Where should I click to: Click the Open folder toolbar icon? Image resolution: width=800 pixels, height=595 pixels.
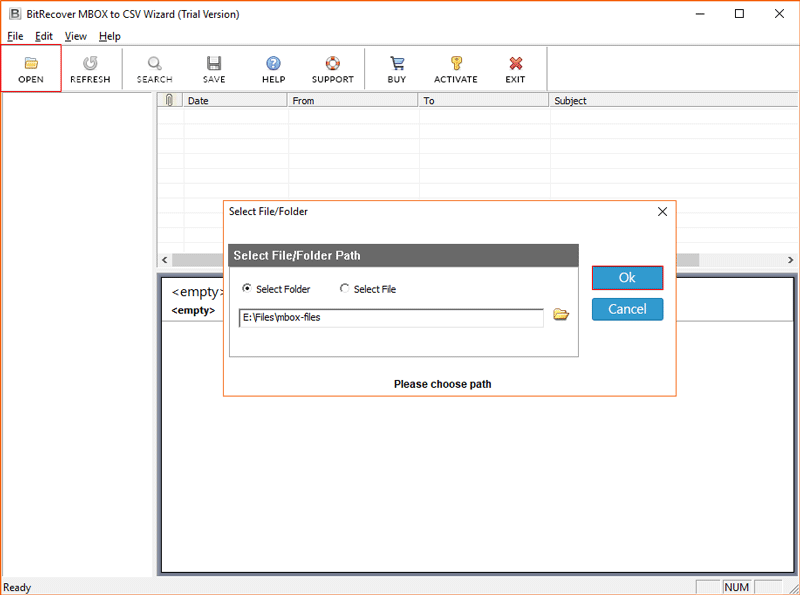click(x=31, y=63)
